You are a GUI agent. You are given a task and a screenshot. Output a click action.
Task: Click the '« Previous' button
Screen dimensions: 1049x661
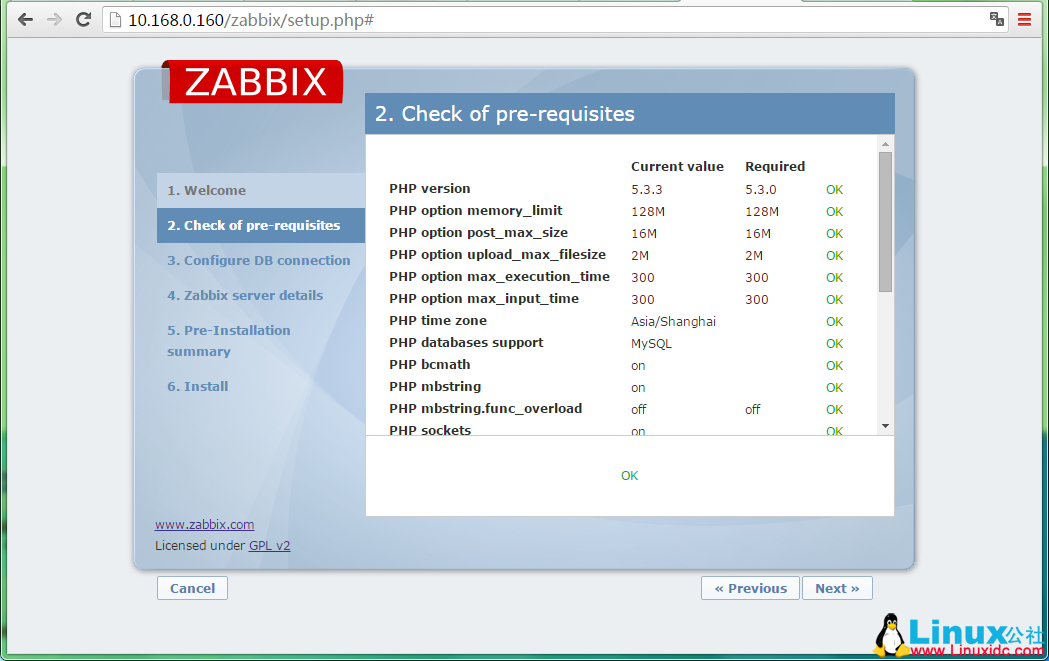point(750,588)
